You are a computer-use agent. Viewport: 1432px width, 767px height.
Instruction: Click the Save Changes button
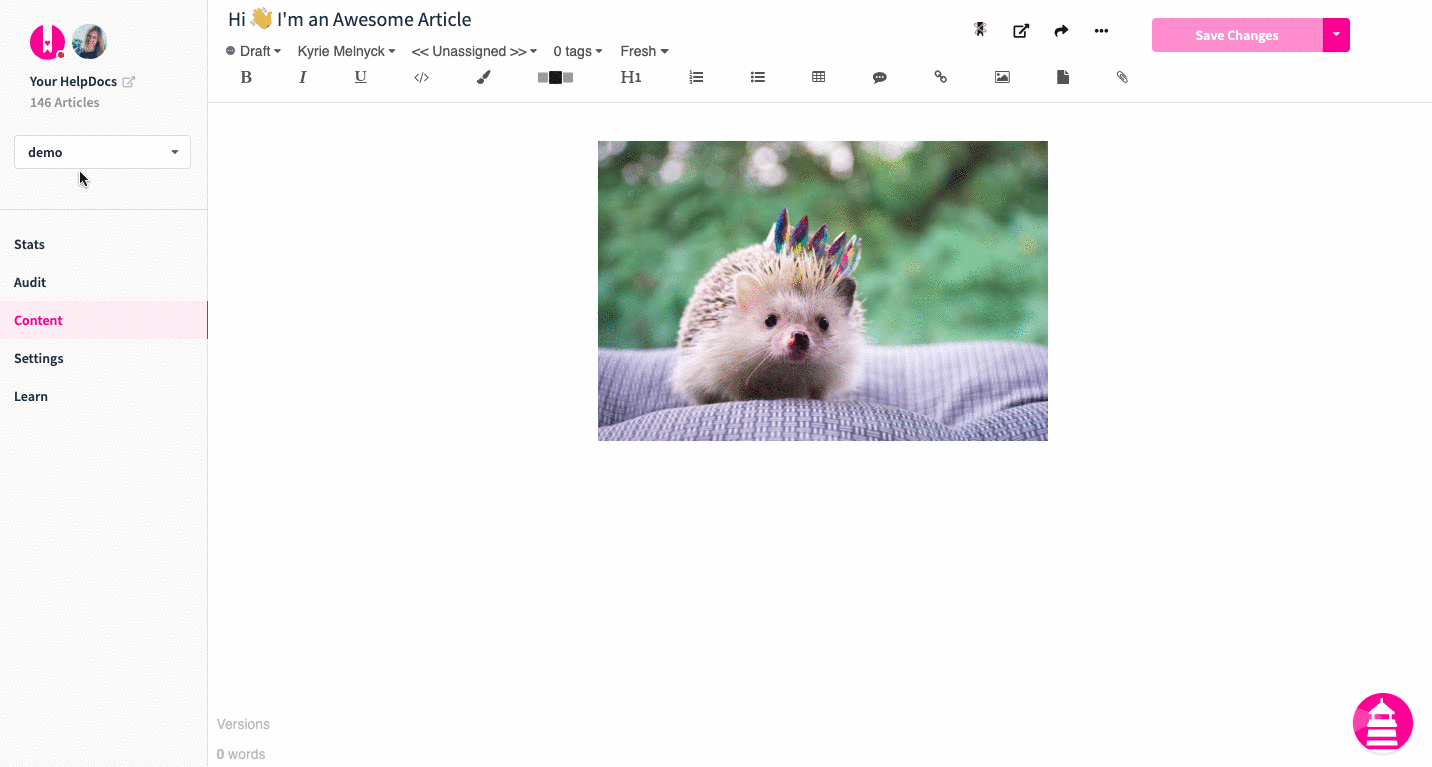[x=1235, y=34]
